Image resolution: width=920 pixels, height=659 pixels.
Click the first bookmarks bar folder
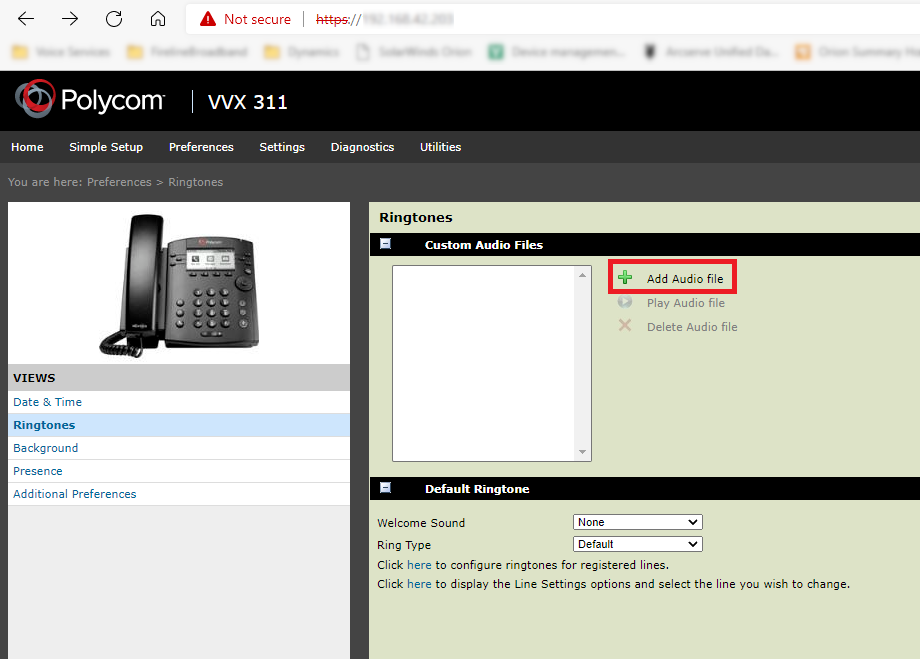coord(61,52)
